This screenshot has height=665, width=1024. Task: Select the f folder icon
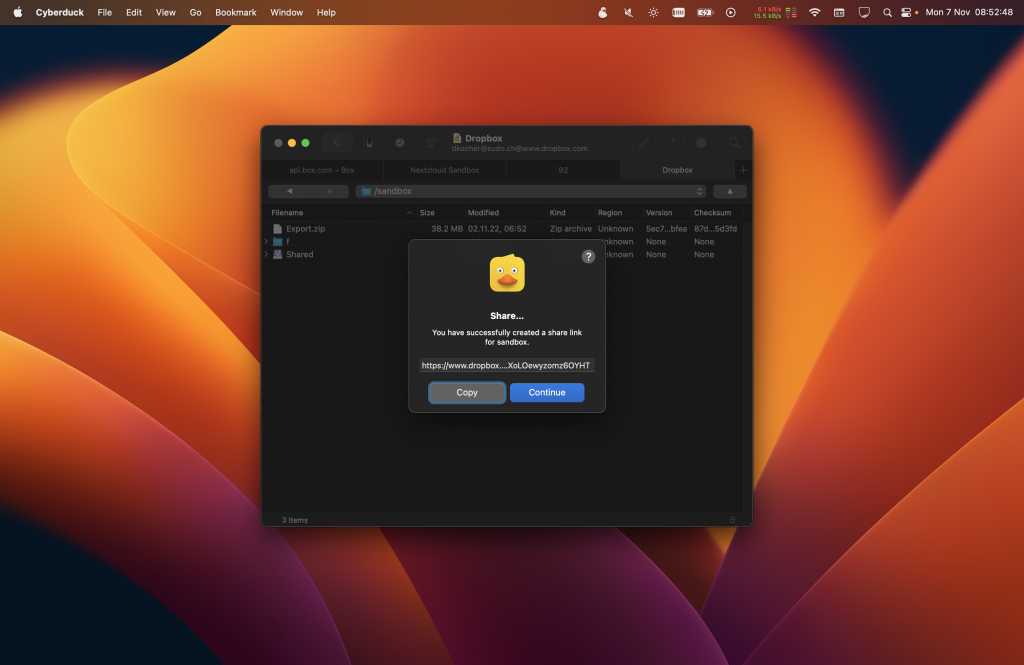click(x=278, y=242)
